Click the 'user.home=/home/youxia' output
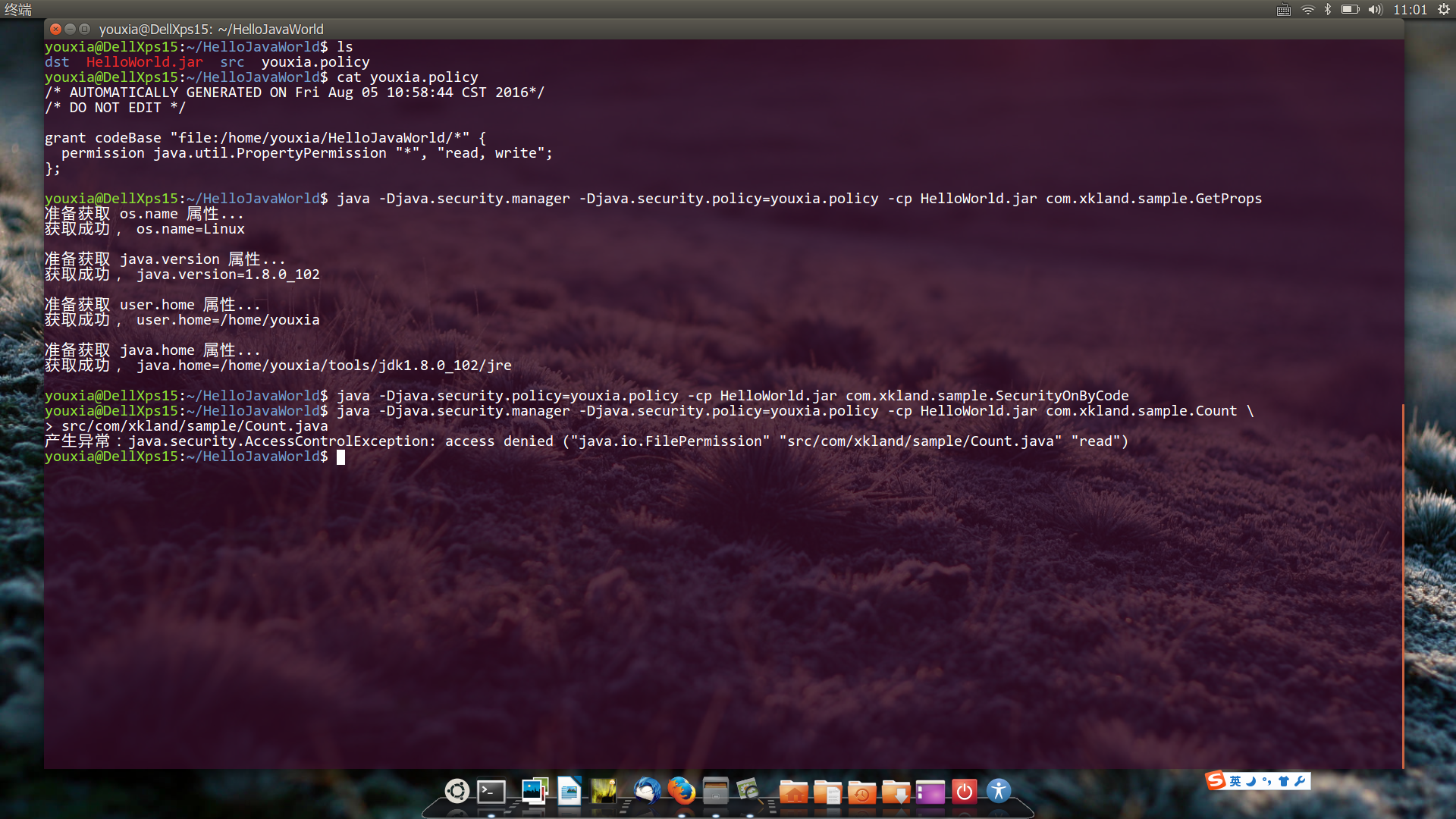The image size is (1456, 819). [x=227, y=320]
